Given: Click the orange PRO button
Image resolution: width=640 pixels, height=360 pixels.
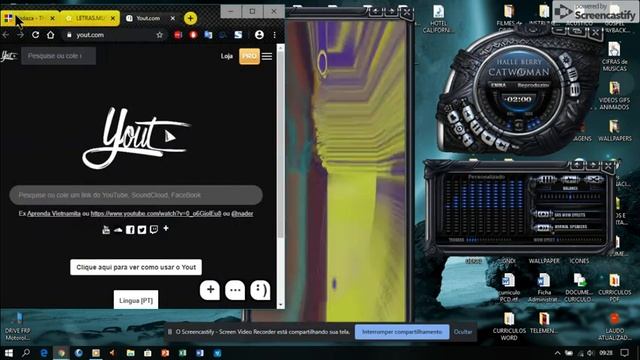Looking at the screenshot, I should pyautogui.click(x=249, y=56).
